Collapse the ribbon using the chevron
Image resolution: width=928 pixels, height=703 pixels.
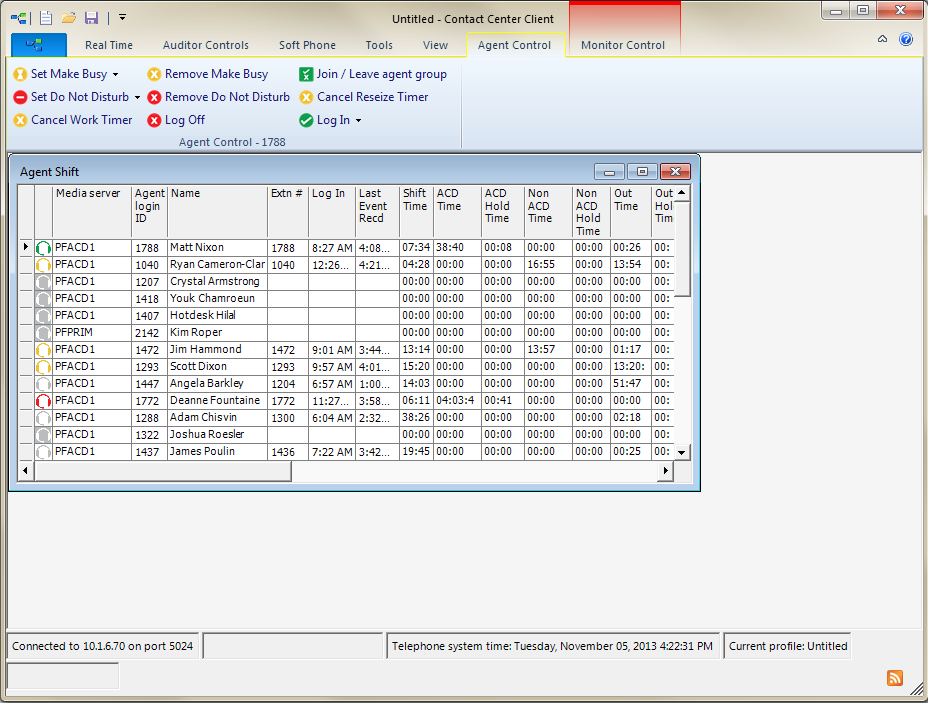[882, 40]
